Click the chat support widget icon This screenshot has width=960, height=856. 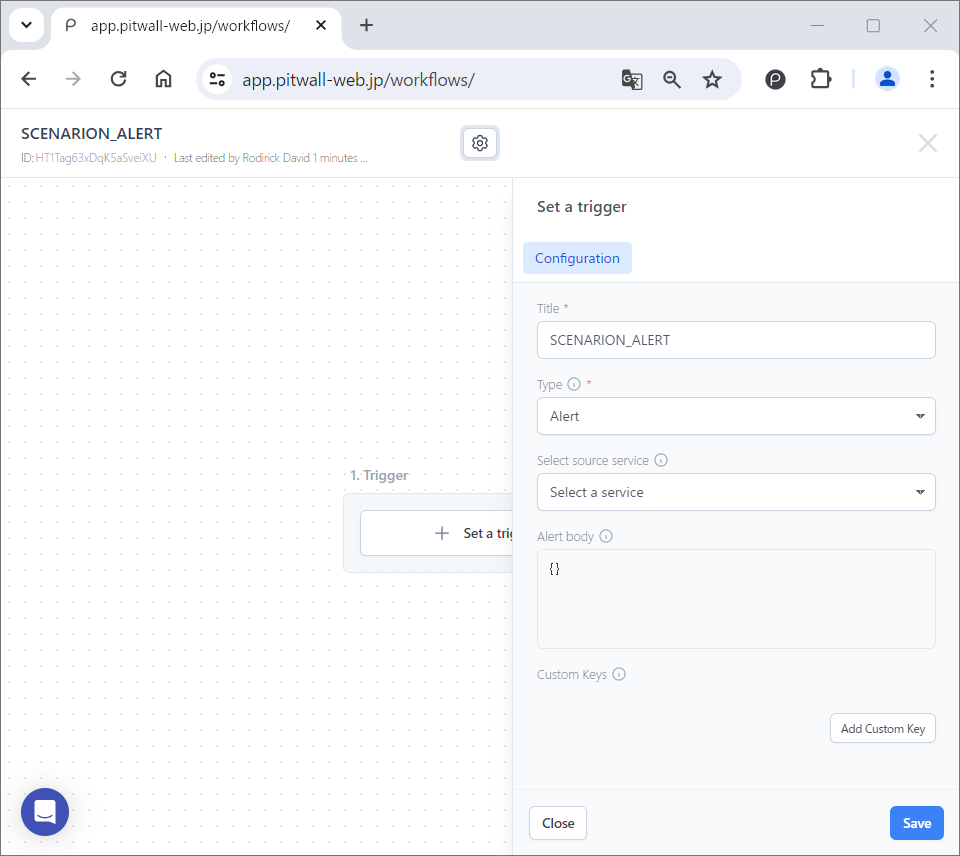click(x=45, y=812)
